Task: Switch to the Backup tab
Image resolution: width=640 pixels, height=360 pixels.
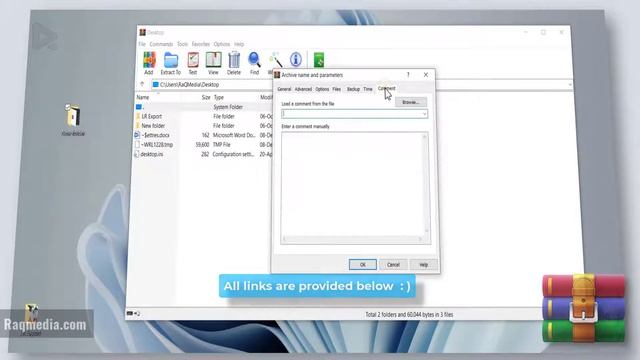Action: pos(353,89)
